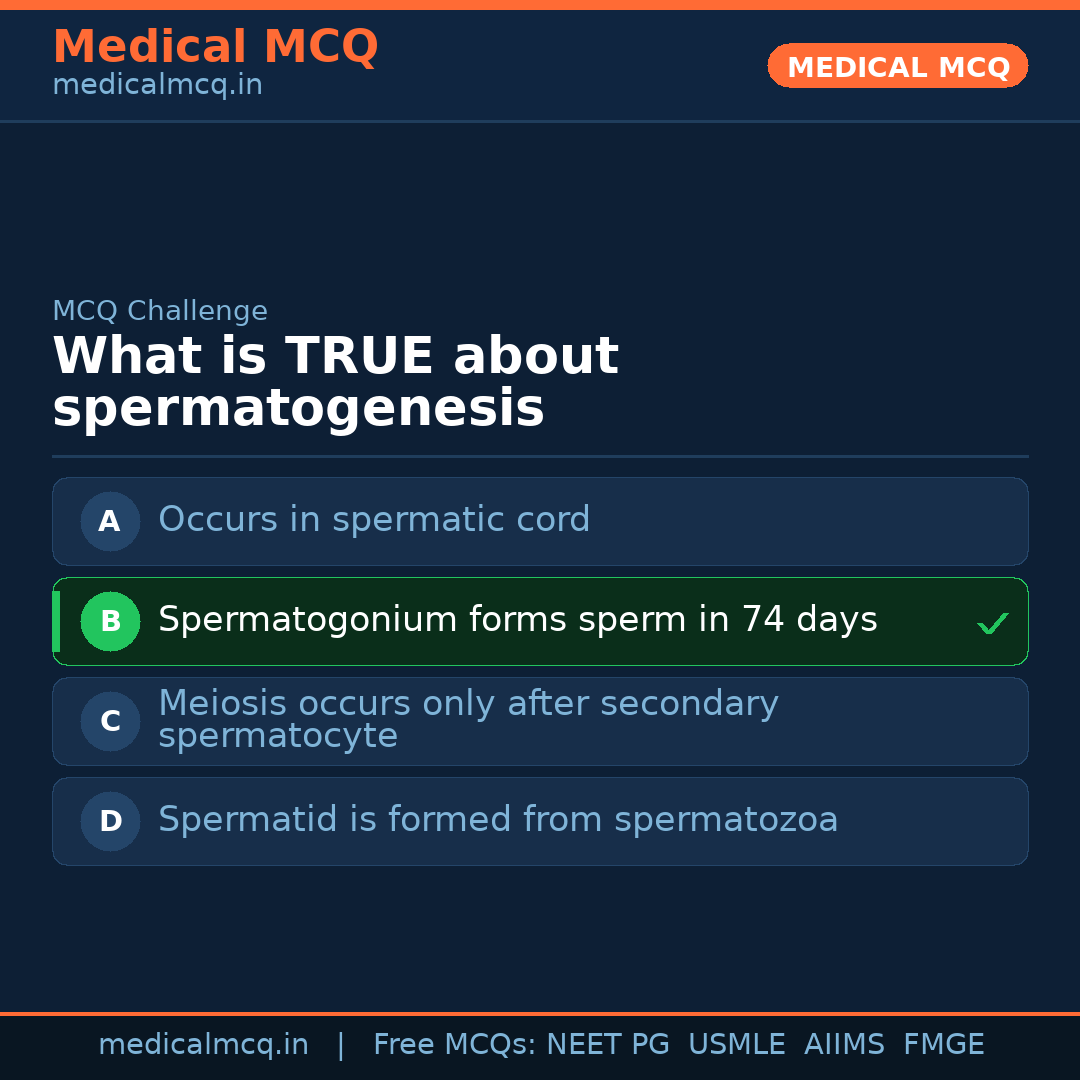Click the letter C circle badge
The width and height of the screenshot is (1080, 1080).
(x=110, y=721)
